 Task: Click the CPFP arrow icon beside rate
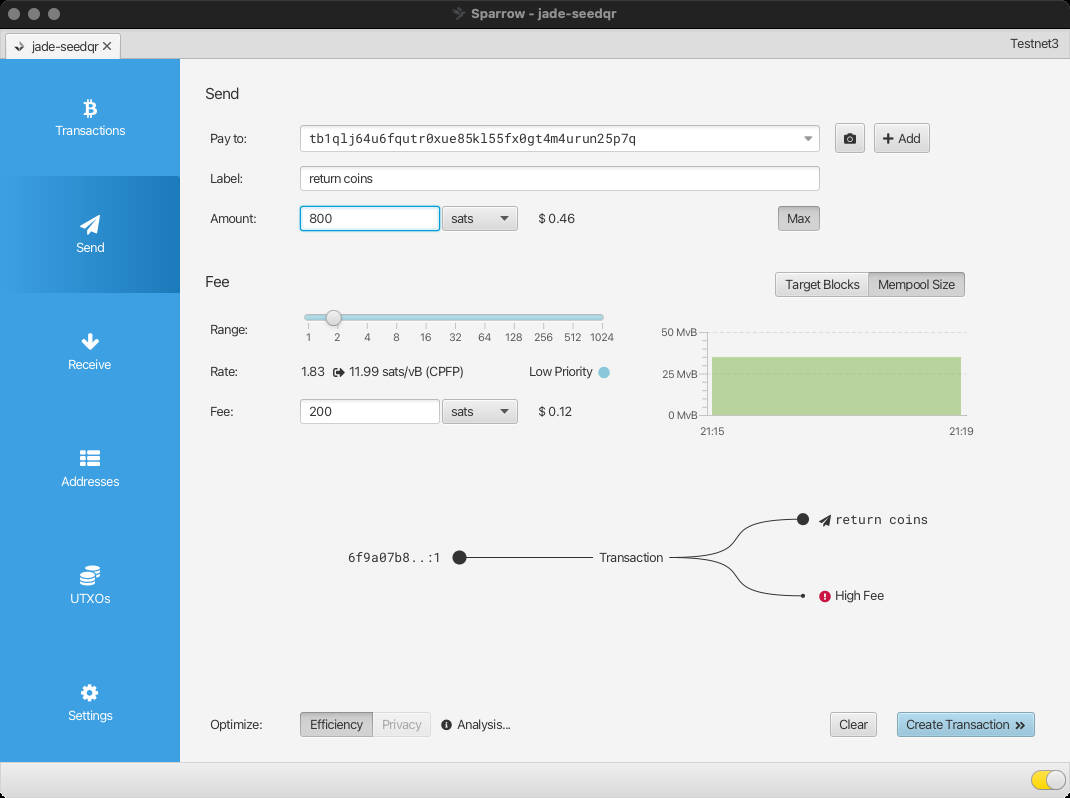[x=338, y=372]
